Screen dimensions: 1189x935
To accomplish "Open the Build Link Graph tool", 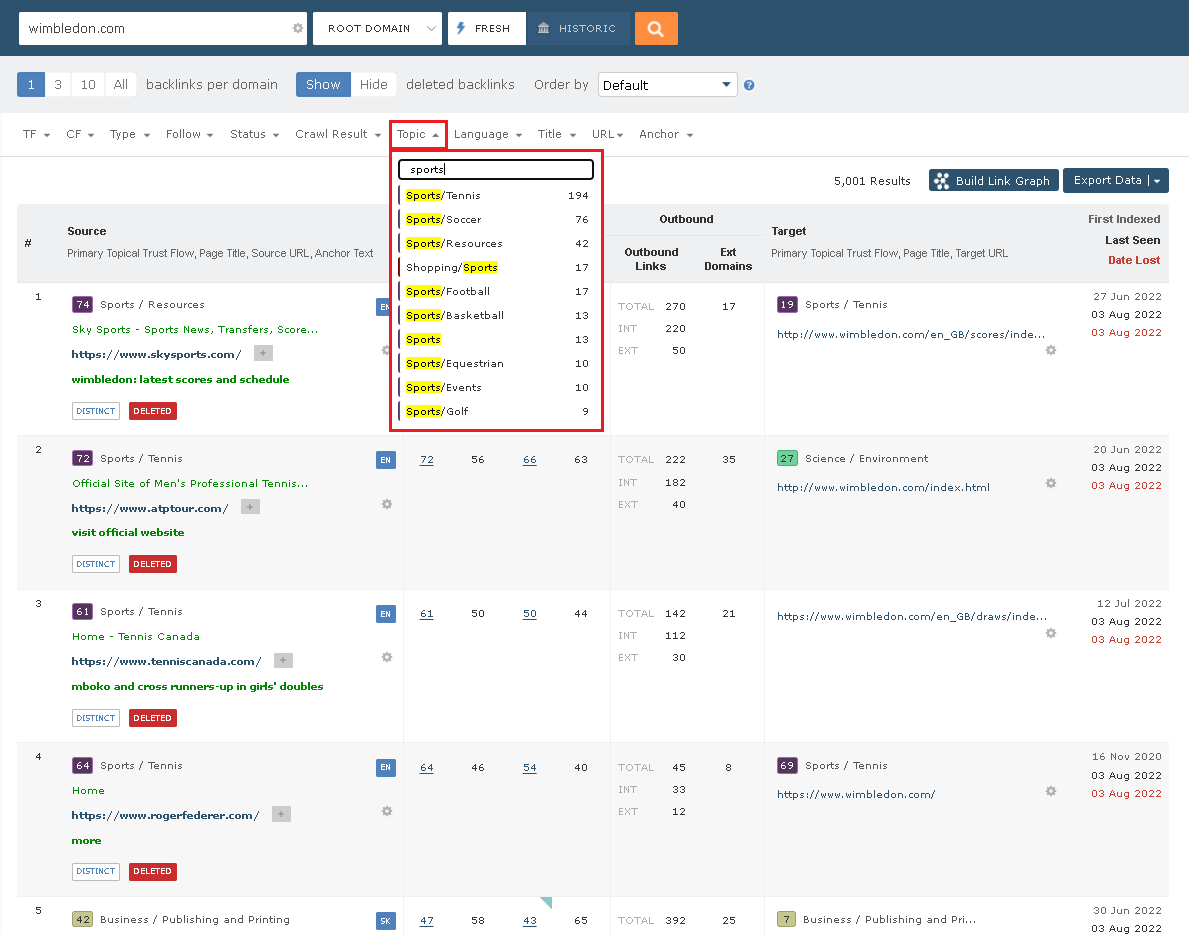I will [x=993, y=180].
